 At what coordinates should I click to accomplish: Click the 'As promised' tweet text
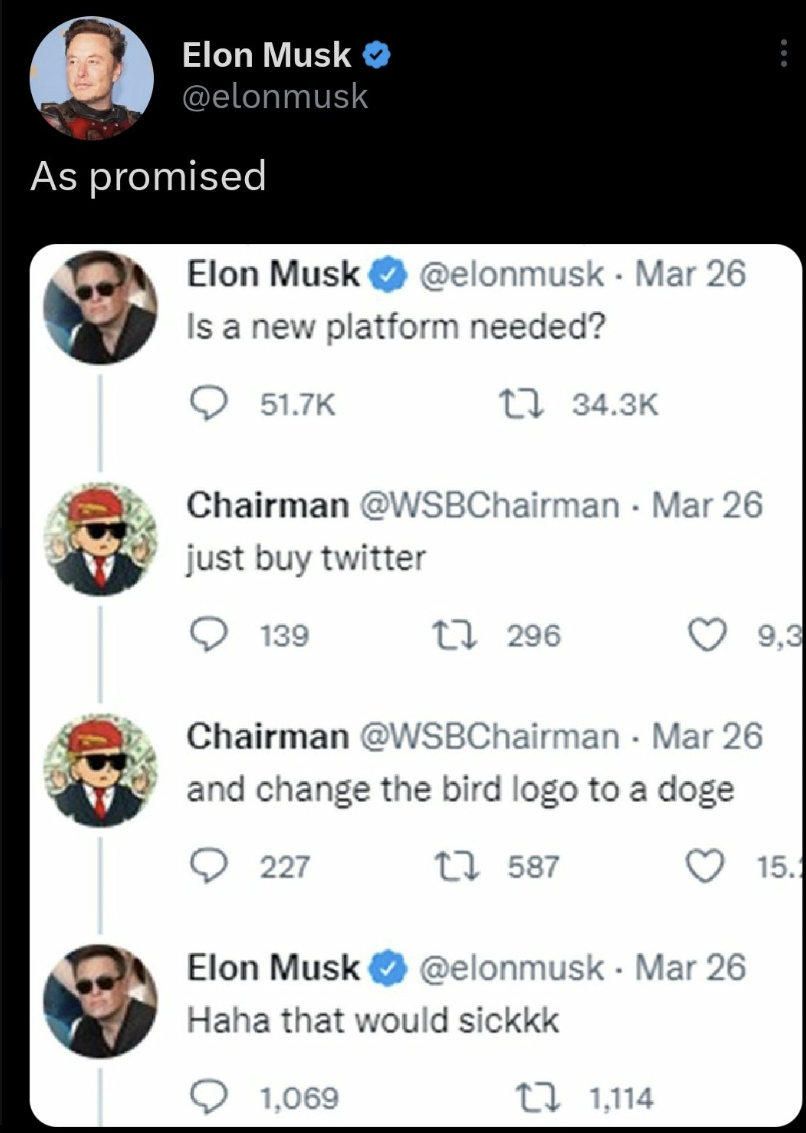(148, 176)
